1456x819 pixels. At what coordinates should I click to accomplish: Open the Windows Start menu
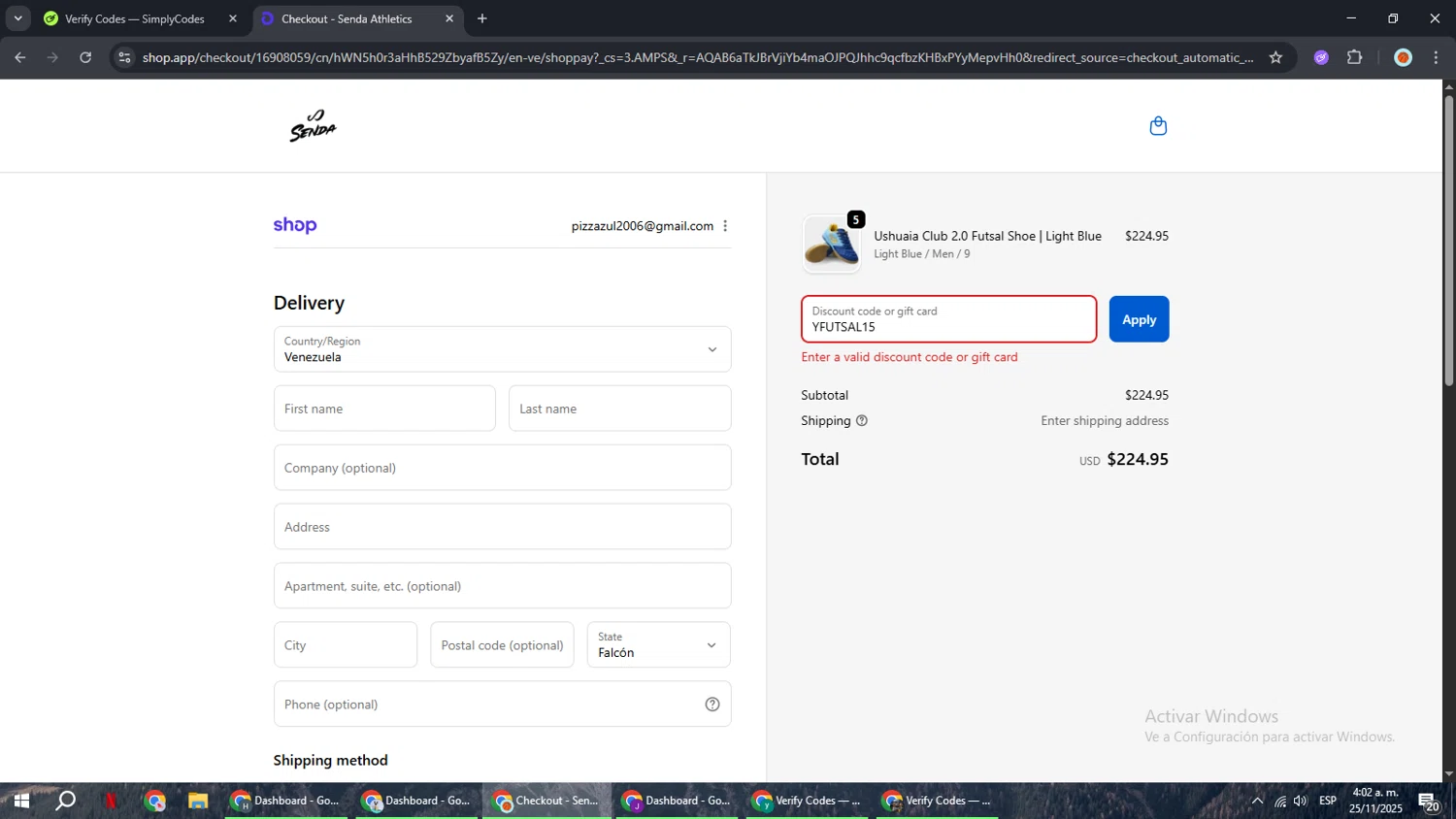coord(21,801)
